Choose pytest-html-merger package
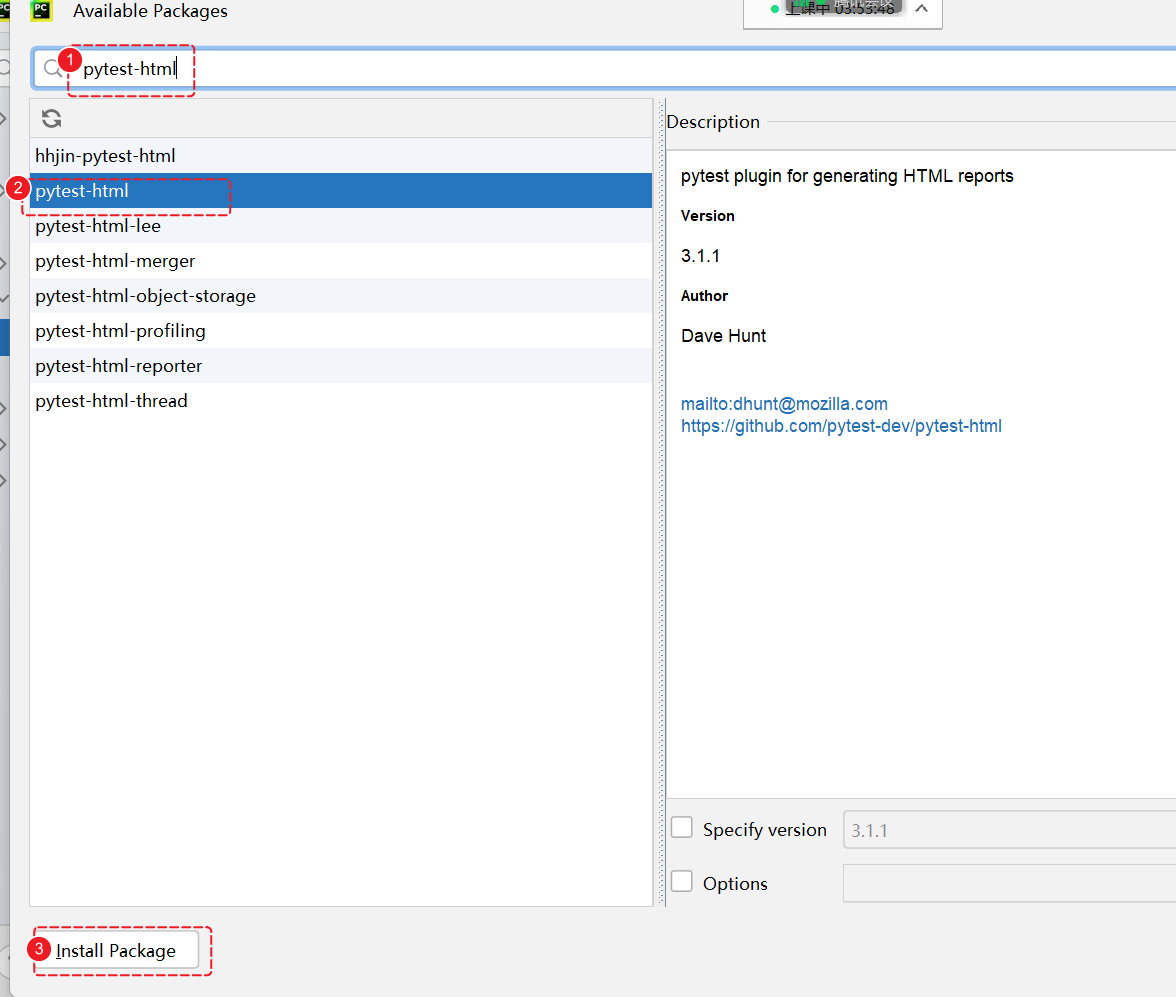Screen dimensions: 1176x997 coord(341,261)
